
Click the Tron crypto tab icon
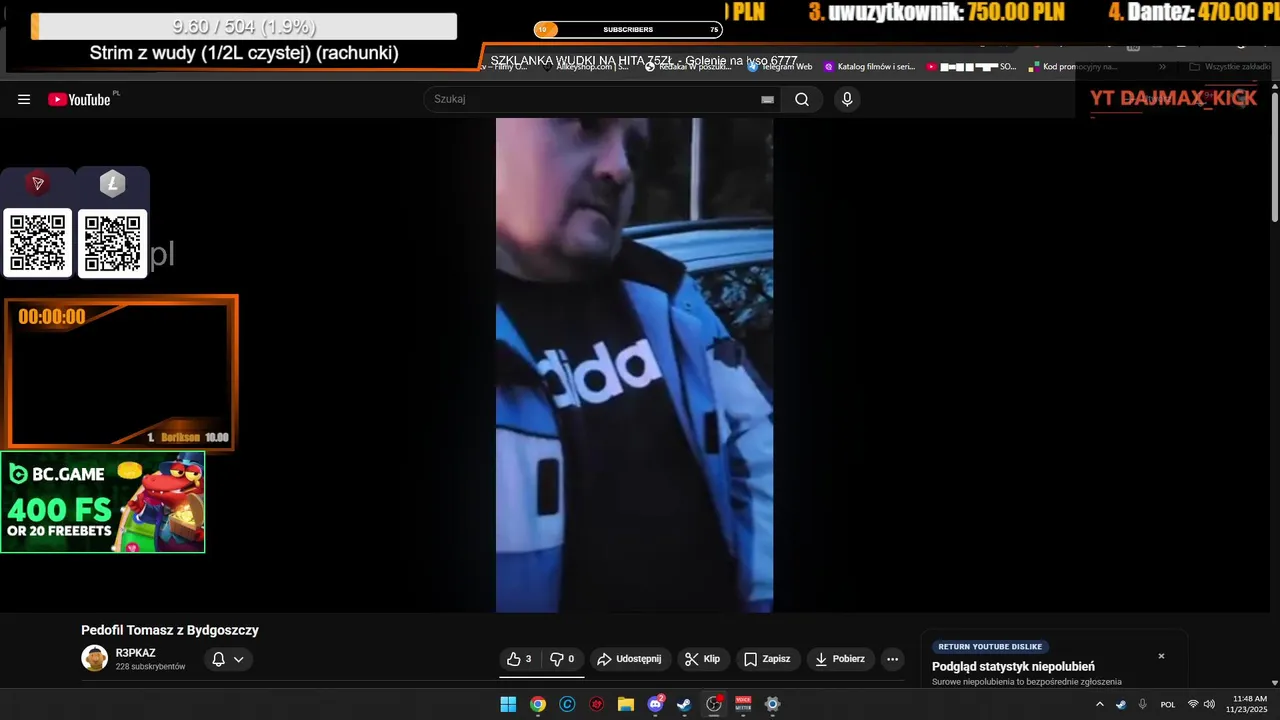[x=38, y=184]
